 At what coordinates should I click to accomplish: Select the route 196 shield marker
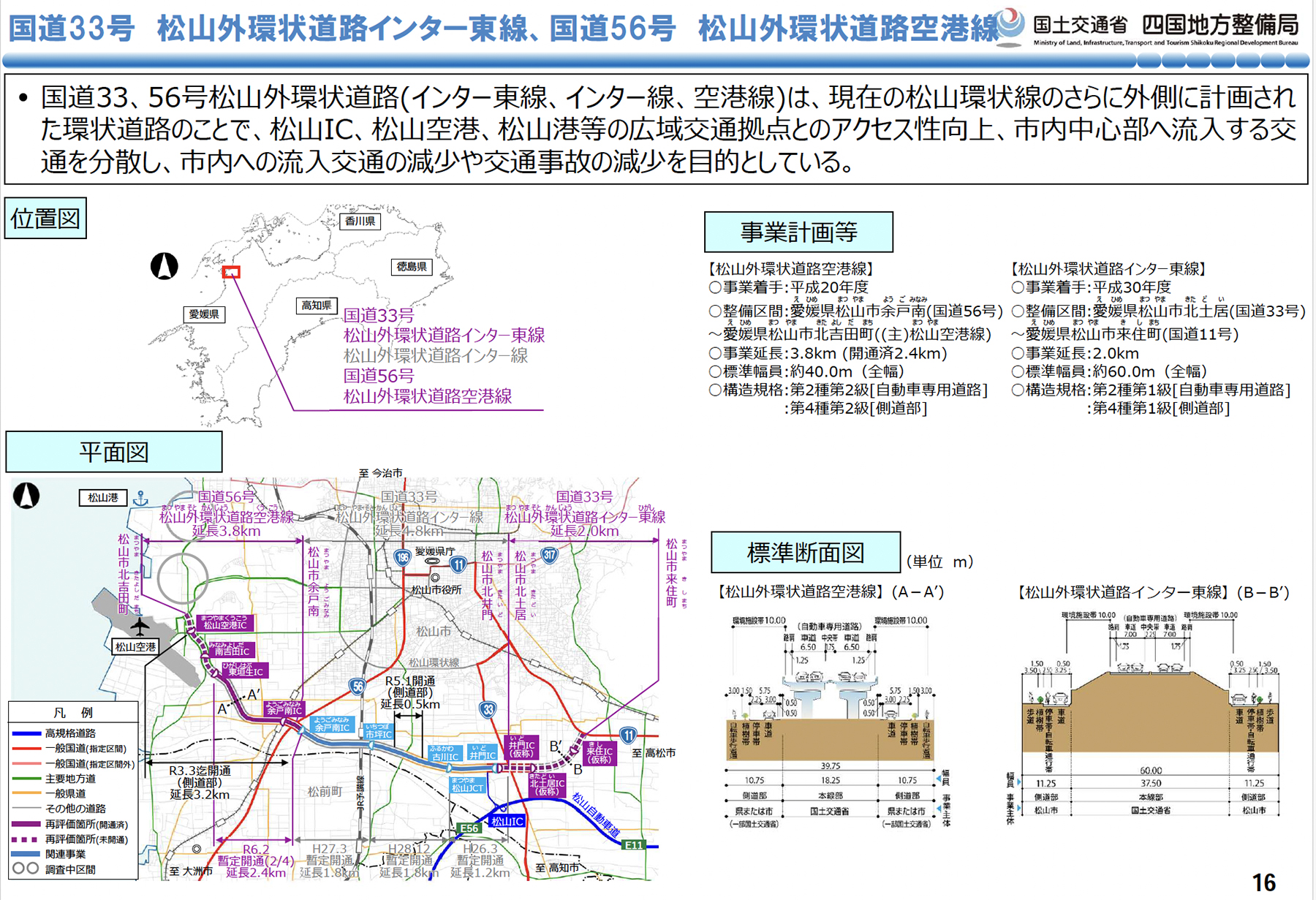point(402,558)
